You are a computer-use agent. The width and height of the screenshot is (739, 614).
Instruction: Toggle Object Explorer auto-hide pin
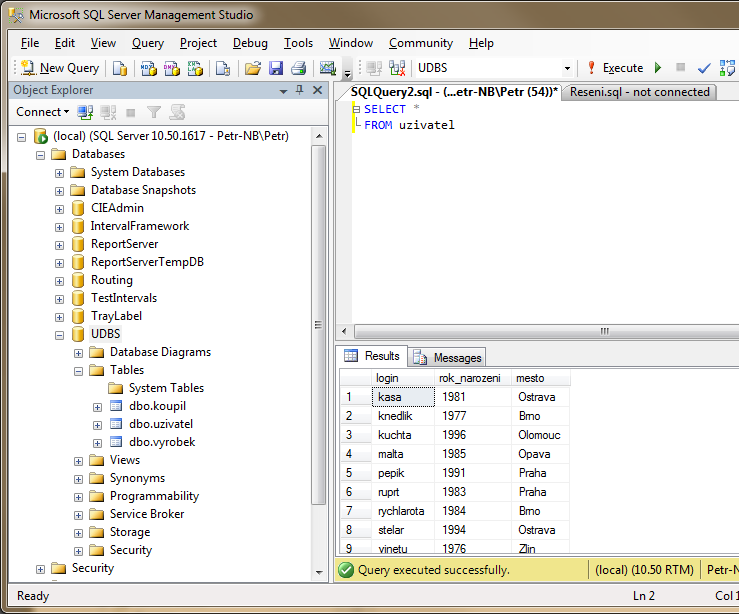[300, 90]
